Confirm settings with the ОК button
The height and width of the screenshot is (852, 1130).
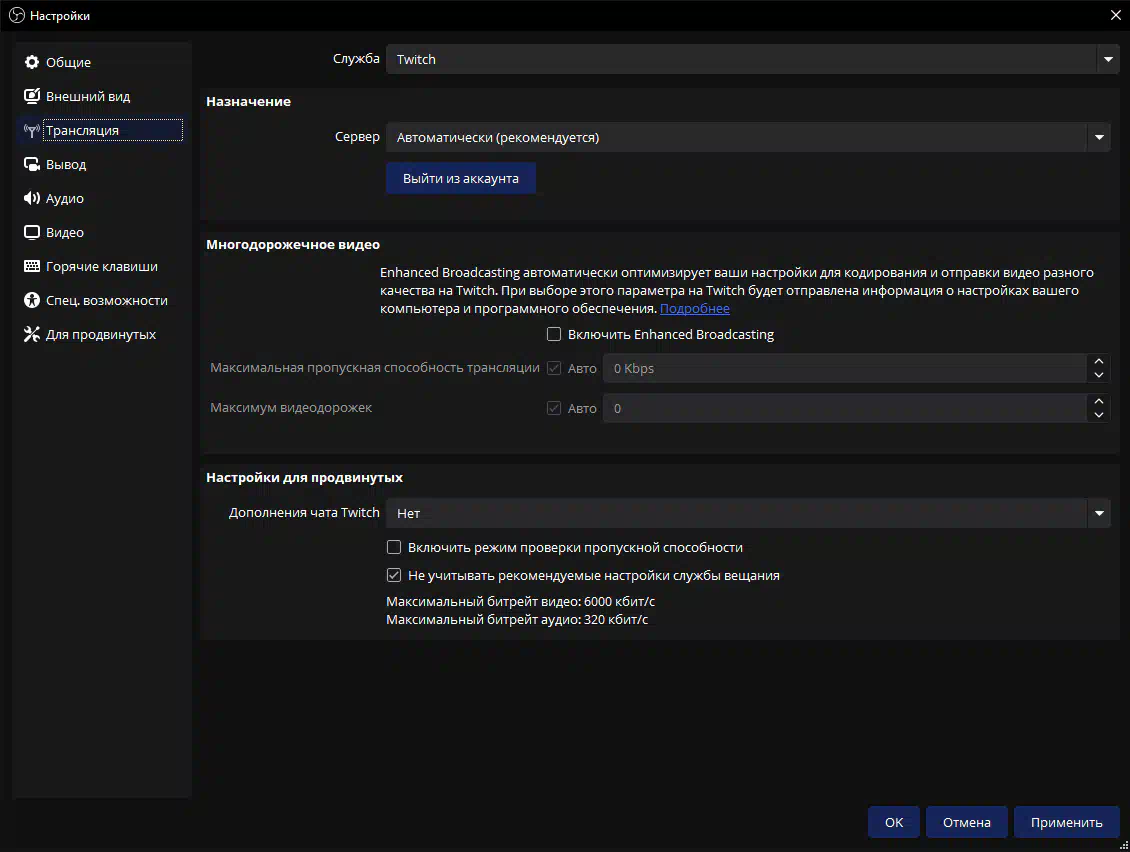[894, 822]
